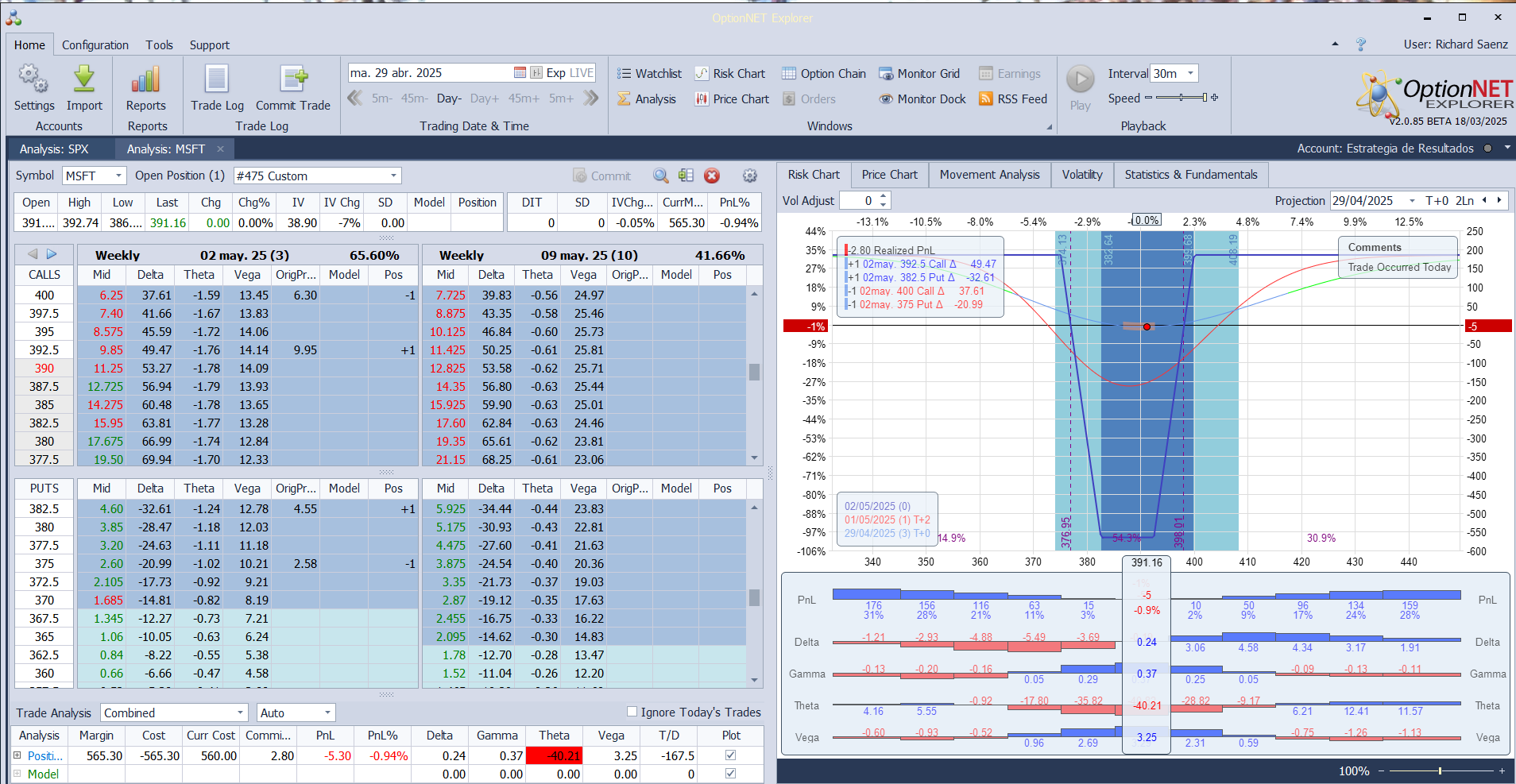Screen dimensions: 1516x784
Task: Open the Option Chain window
Action: (x=824, y=74)
